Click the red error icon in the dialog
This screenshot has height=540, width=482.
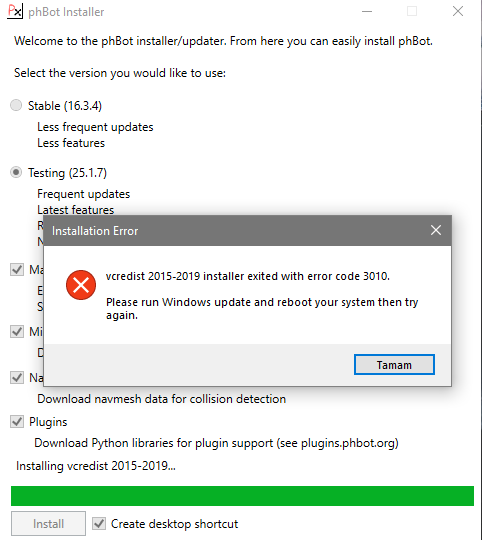click(x=81, y=285)
